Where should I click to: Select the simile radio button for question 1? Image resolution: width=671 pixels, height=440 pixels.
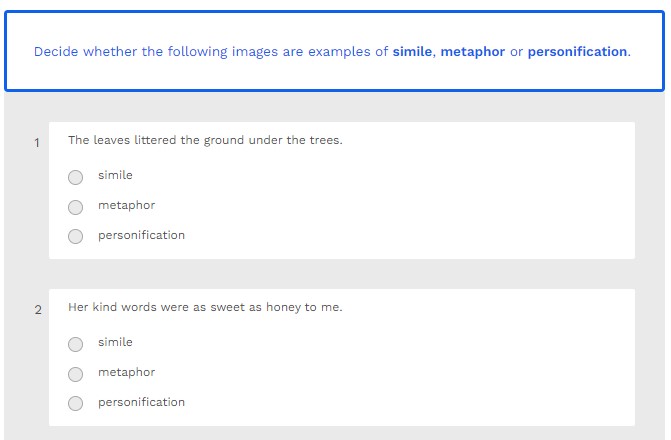click(76, 177)
